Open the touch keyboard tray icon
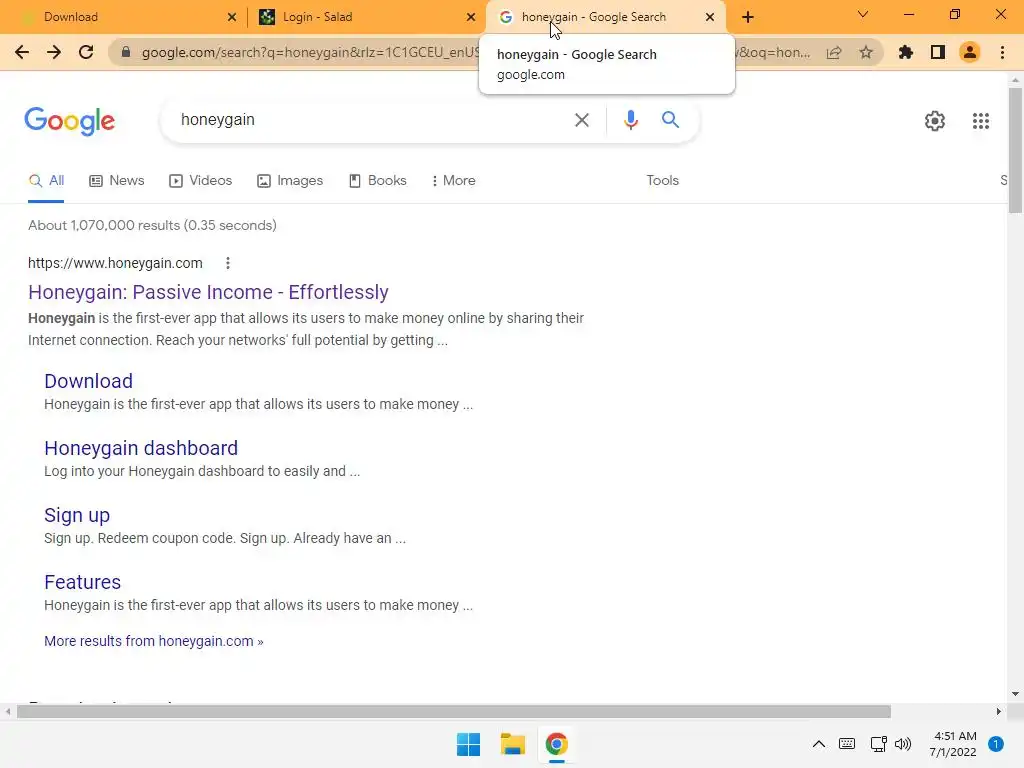Screen dimensions: 1024x768 click(847, 744)
